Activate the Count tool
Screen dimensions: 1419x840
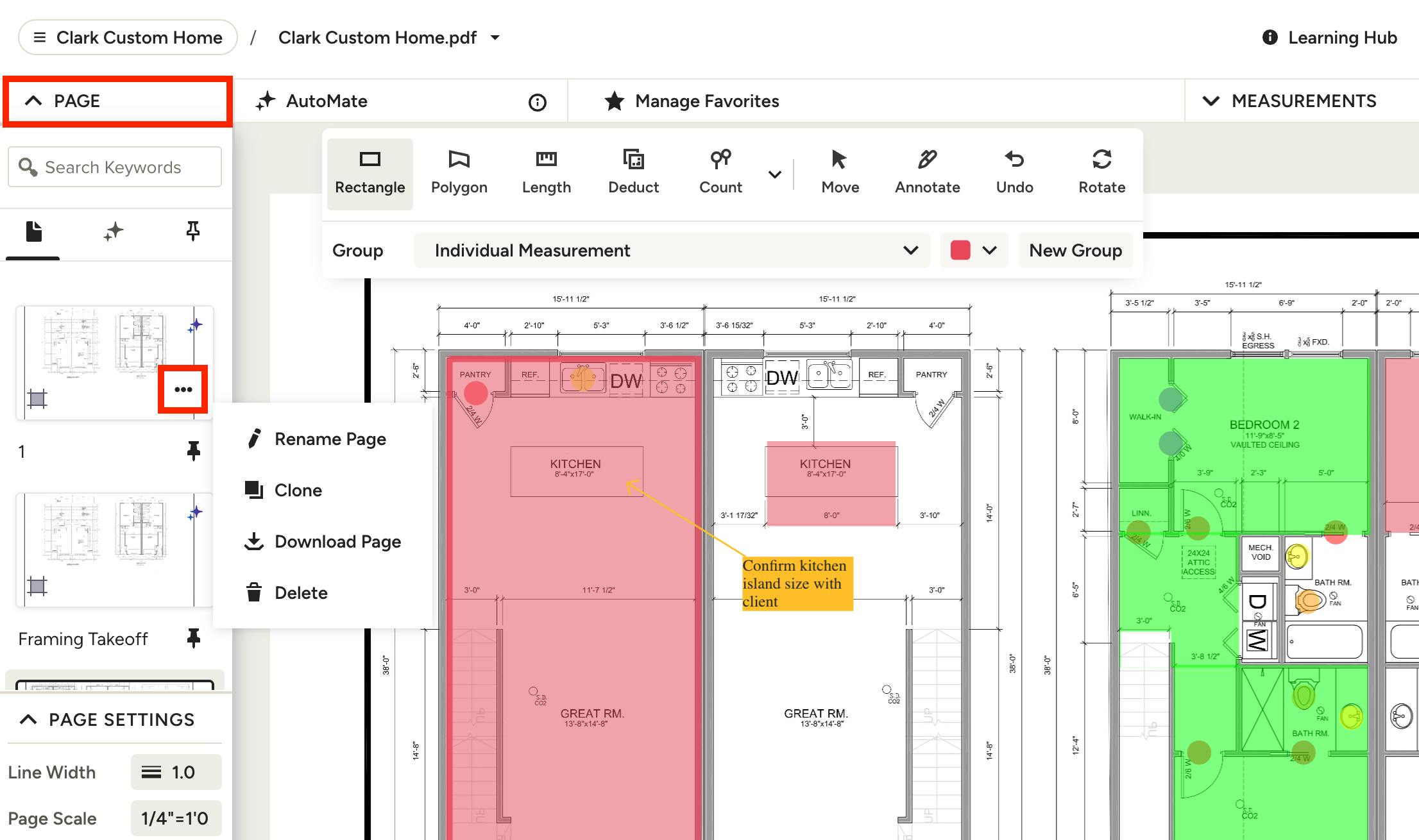tap(720, 172)
